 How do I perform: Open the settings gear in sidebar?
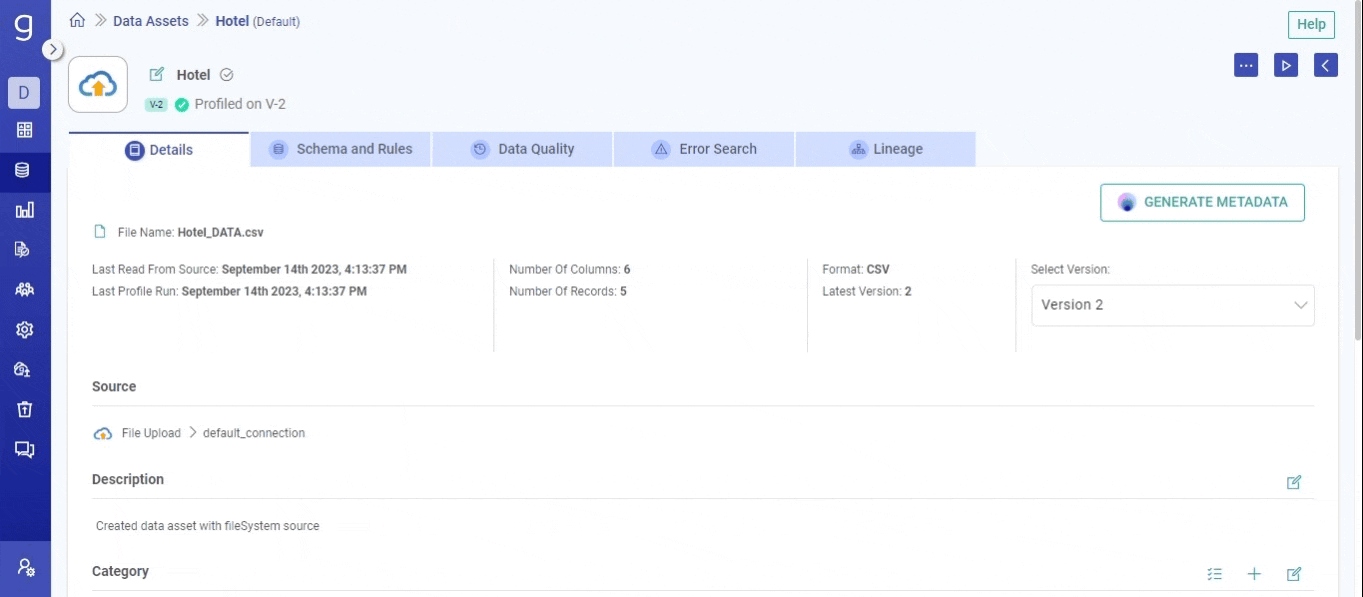[x=24, y=330]
